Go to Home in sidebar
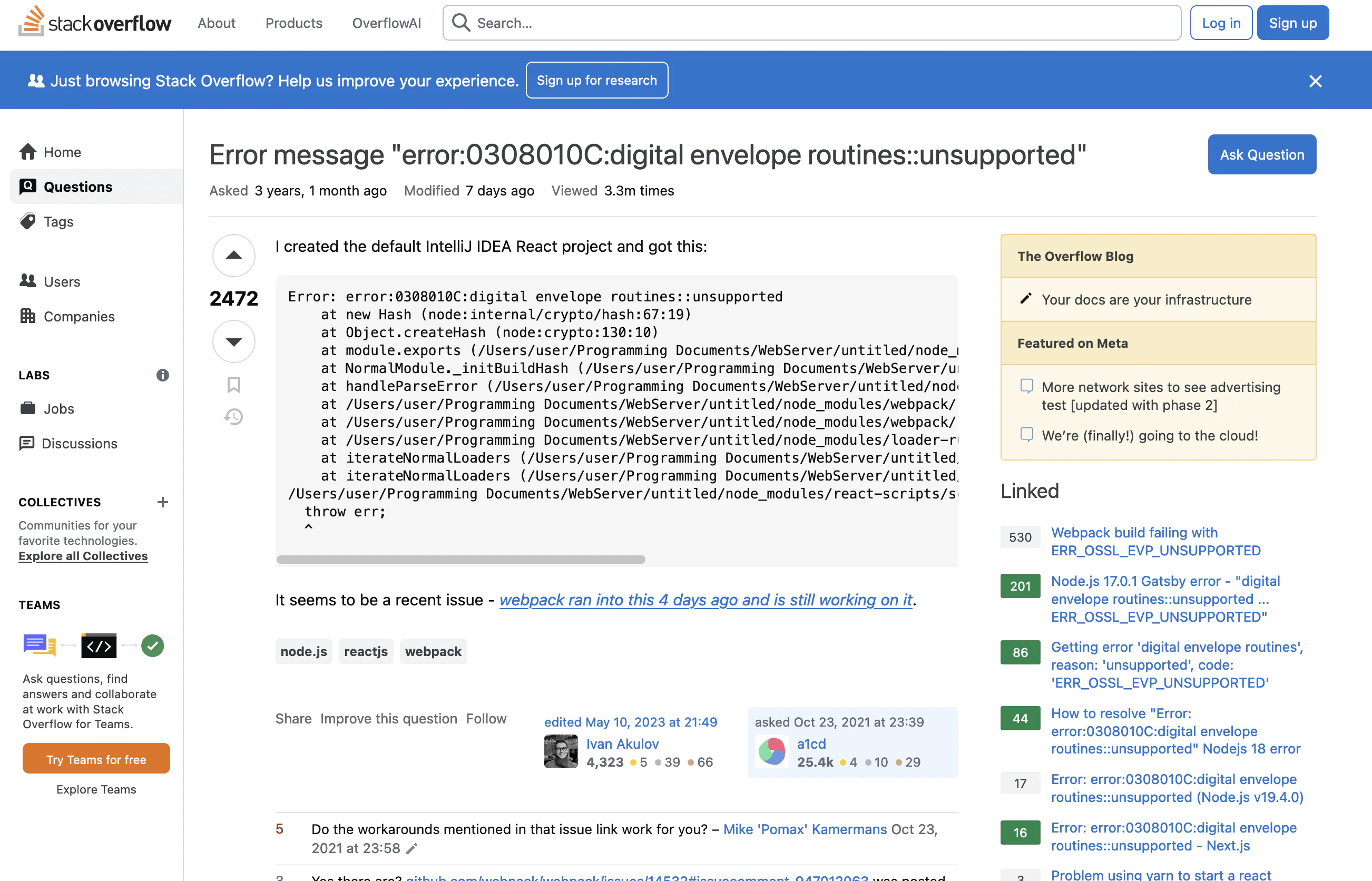The height and width of the screenshot is (881, 1372). 96,152
